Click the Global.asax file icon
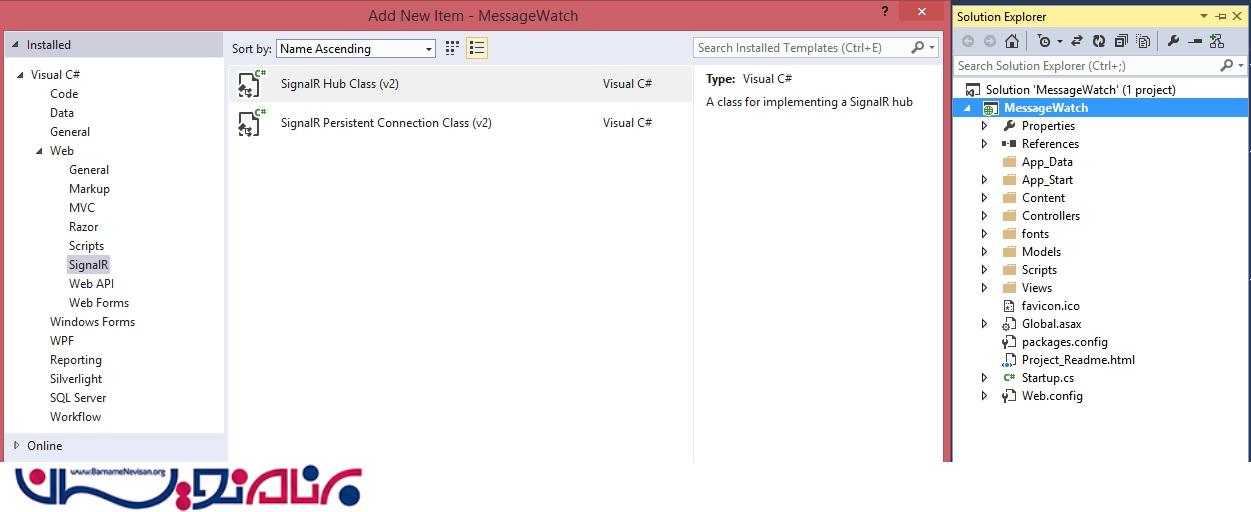 pyautogui.click(x=1009, y=324)
